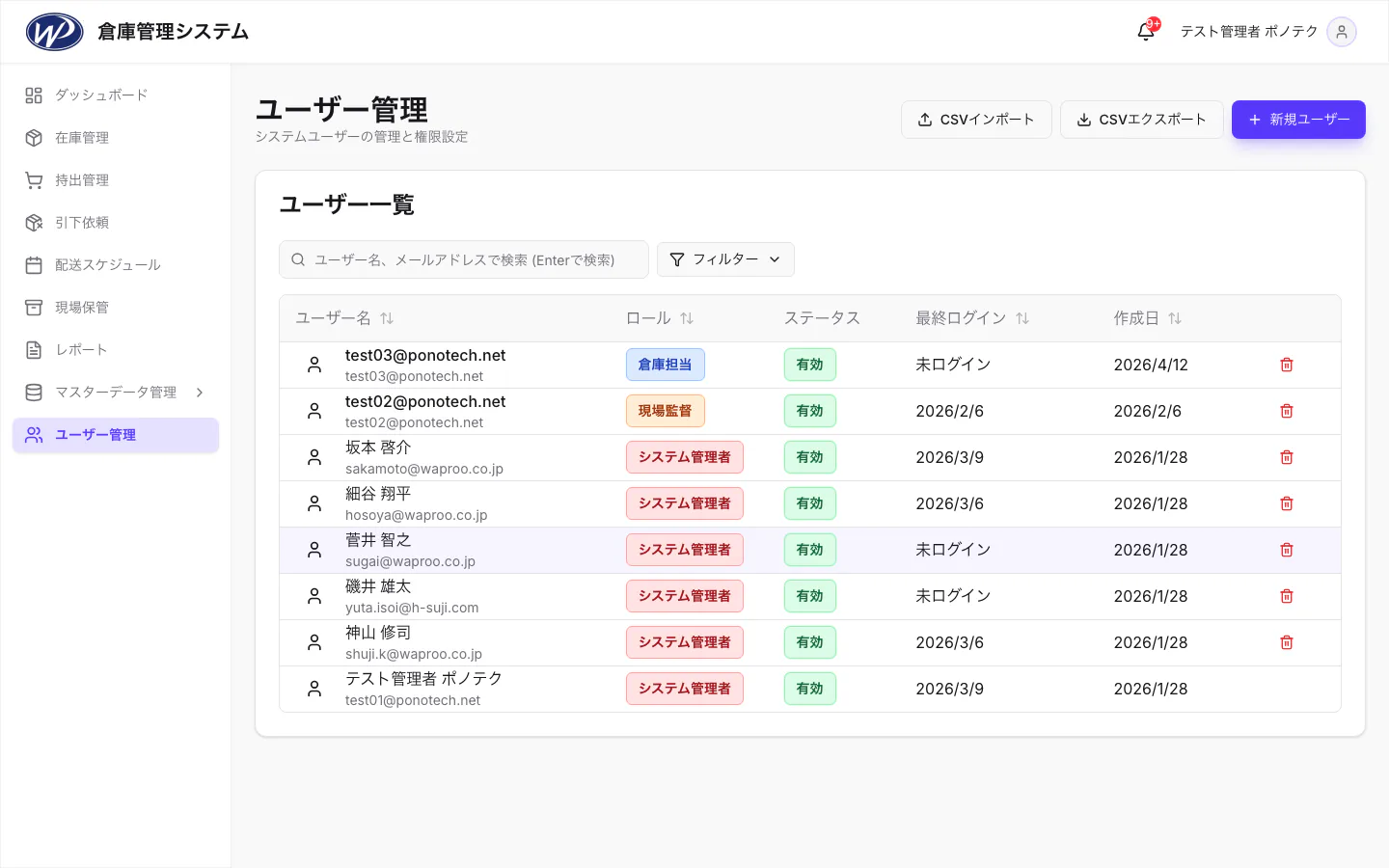Open the notification bell icon
This screenshot has height=868, width=1389.
pos(1146,31)
